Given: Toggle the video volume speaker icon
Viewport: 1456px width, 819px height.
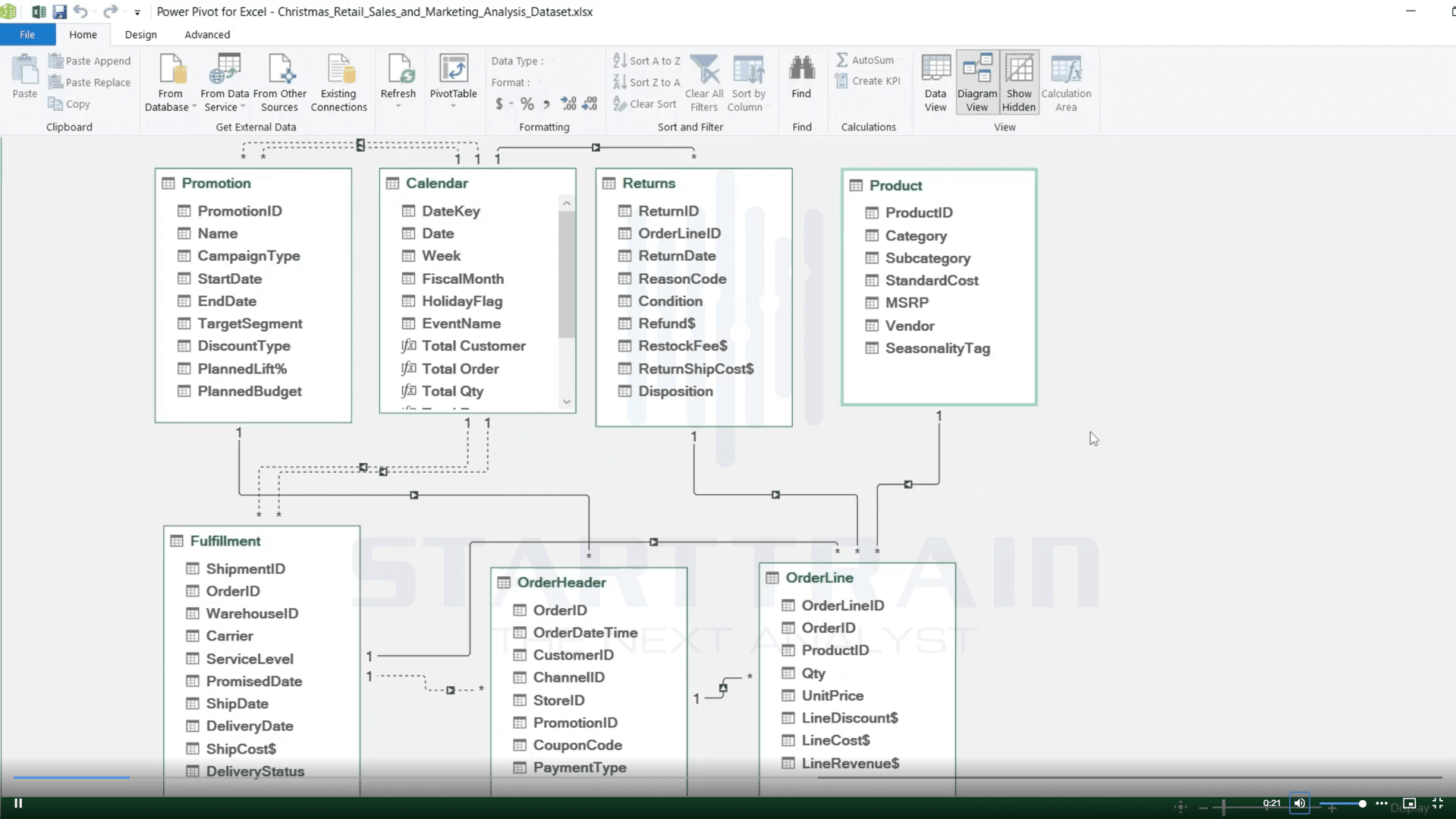Looking at the screenshot, I should coord(1300,803).
